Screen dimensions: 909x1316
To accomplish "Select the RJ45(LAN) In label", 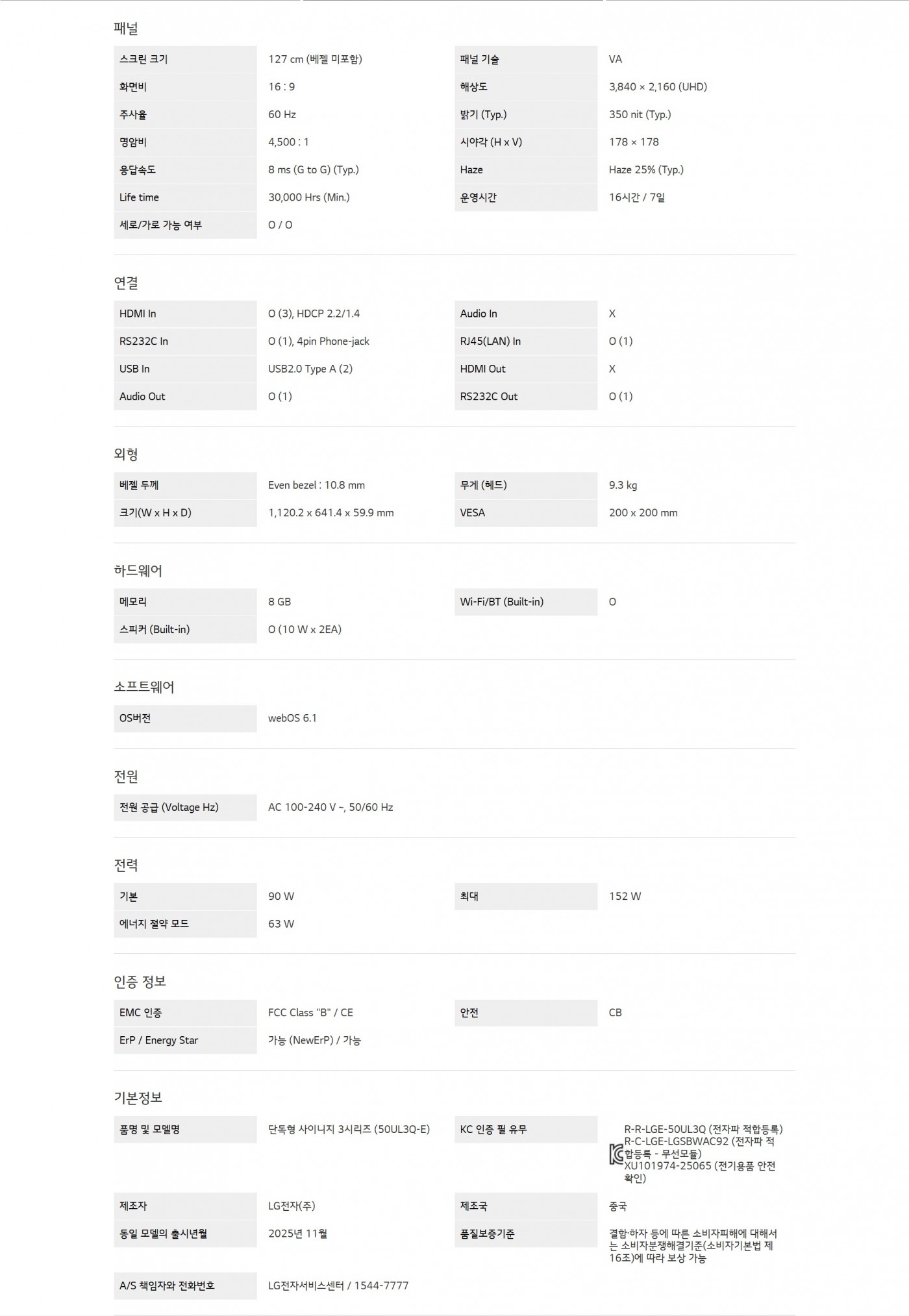I will (x=490, y=341).
